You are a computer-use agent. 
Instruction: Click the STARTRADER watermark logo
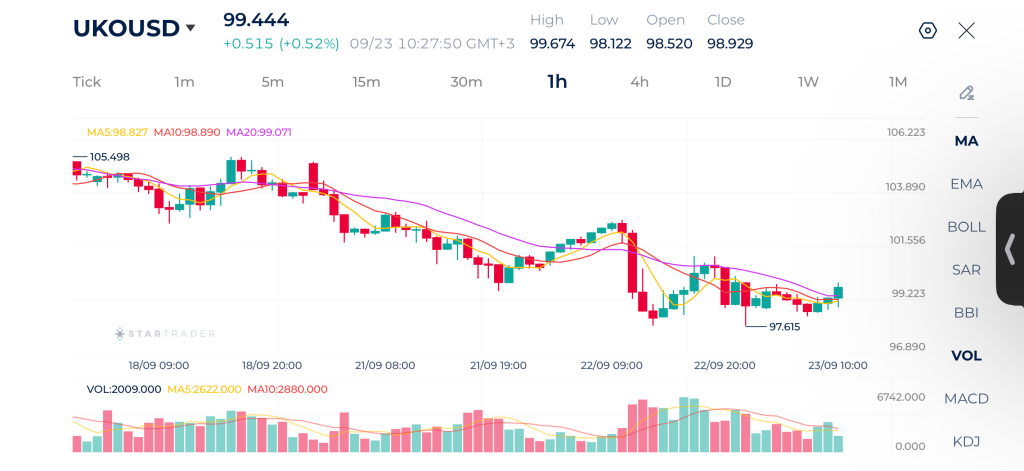(165, 334)
